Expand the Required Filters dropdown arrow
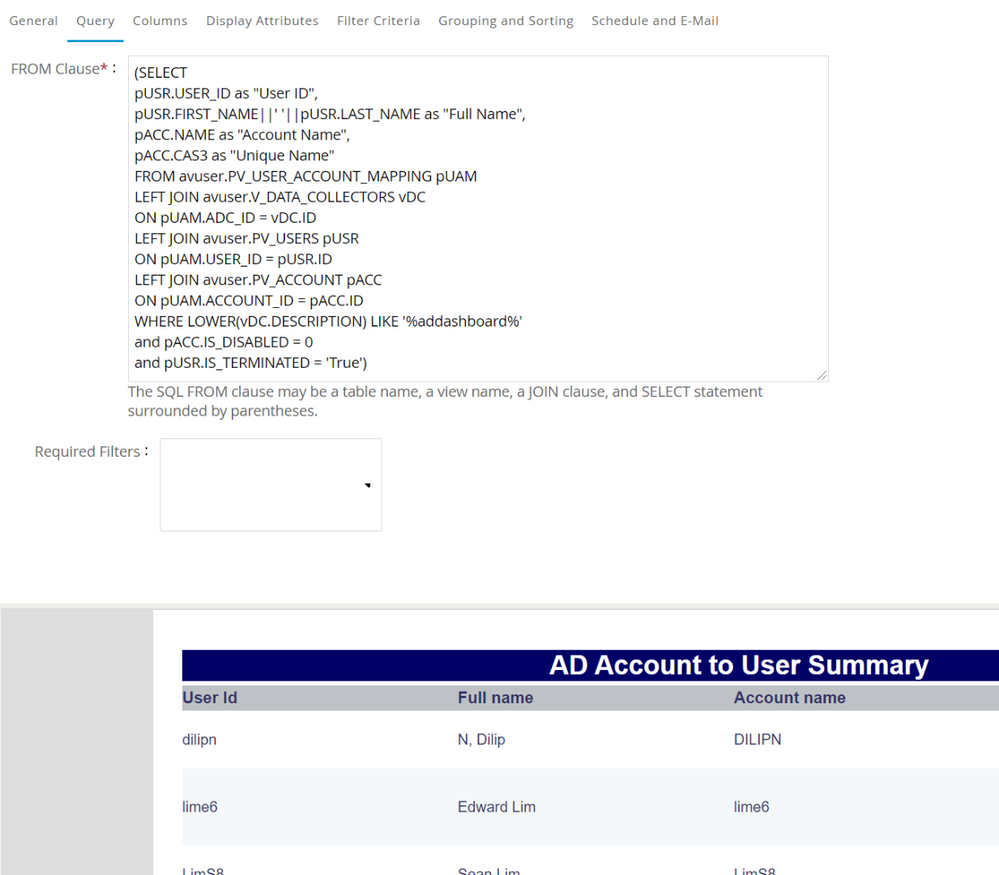 coord(368,485)
